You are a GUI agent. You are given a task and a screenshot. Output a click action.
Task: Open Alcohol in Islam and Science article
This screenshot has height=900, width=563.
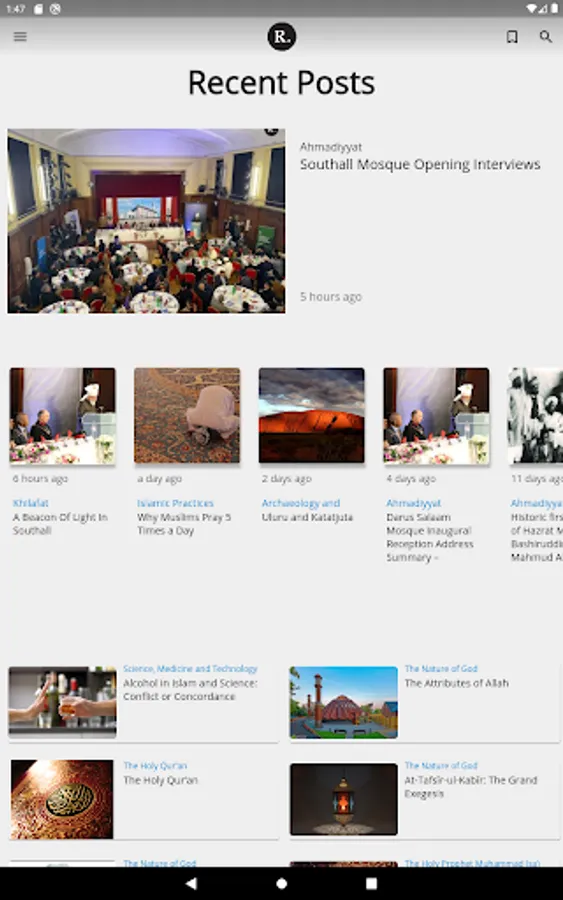click(x=190, y=690)
